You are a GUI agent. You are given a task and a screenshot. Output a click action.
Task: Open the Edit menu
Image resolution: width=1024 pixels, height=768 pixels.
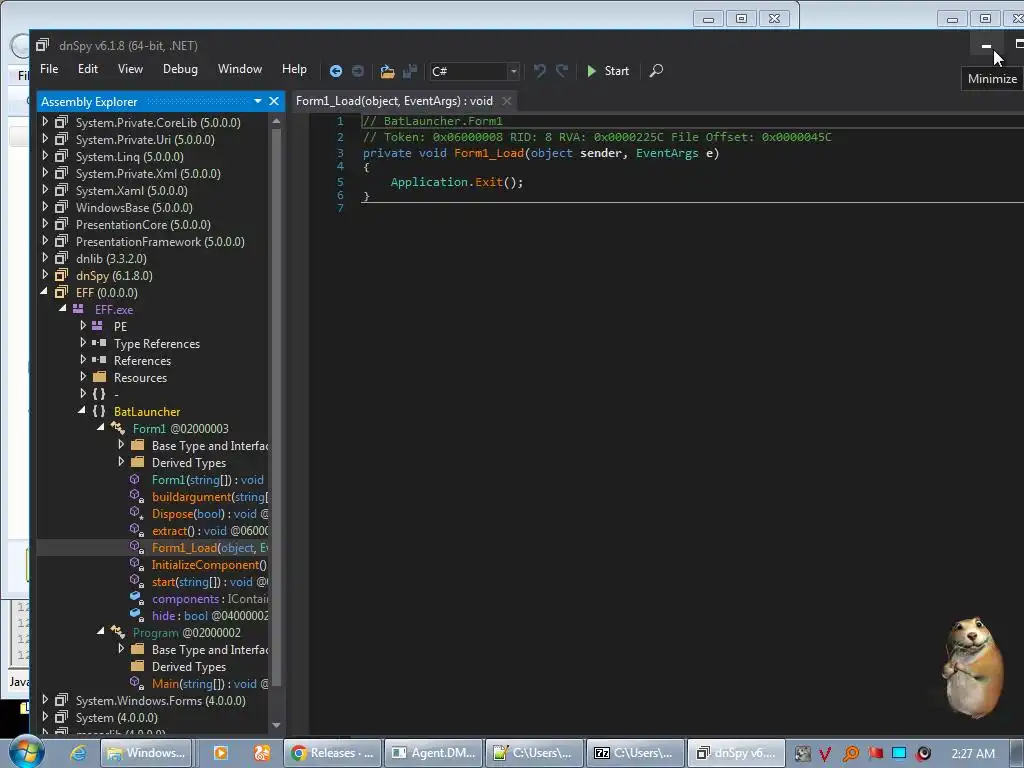click(x=88, y=69)
